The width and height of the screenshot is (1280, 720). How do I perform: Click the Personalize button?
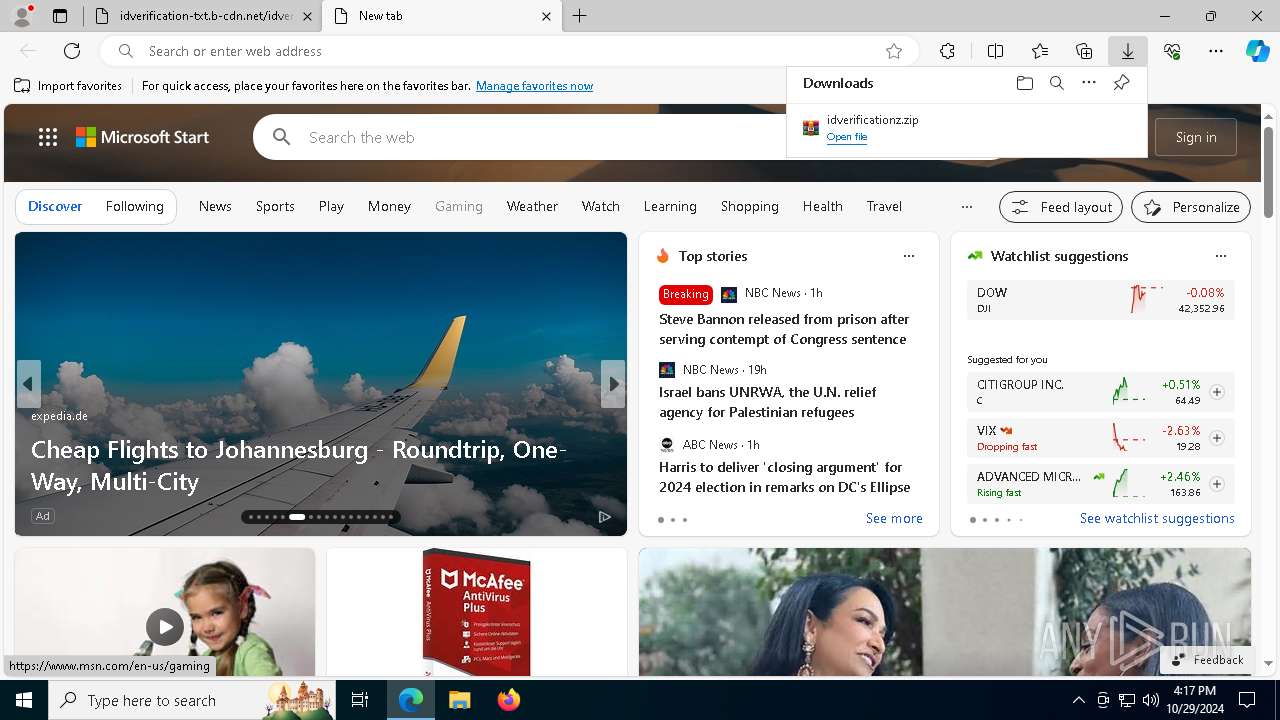1191,207
